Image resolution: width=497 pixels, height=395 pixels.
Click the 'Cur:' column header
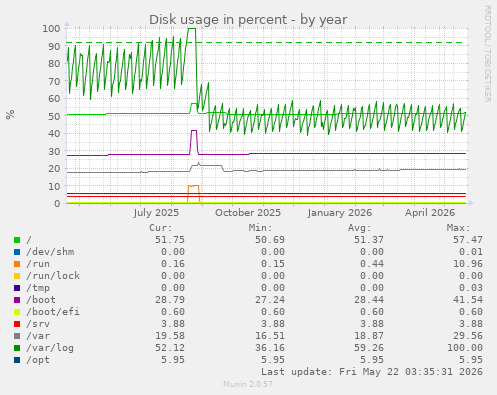tap(161, 228)
